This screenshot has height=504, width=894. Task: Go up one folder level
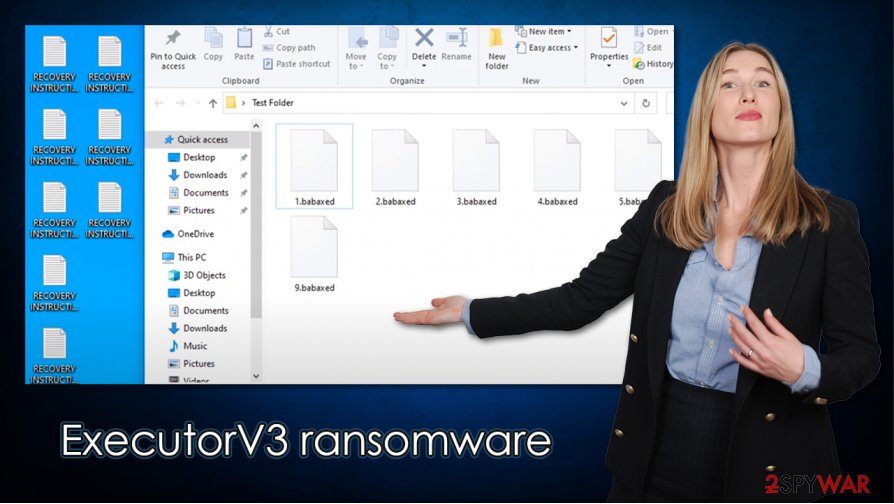coord(213,103)
